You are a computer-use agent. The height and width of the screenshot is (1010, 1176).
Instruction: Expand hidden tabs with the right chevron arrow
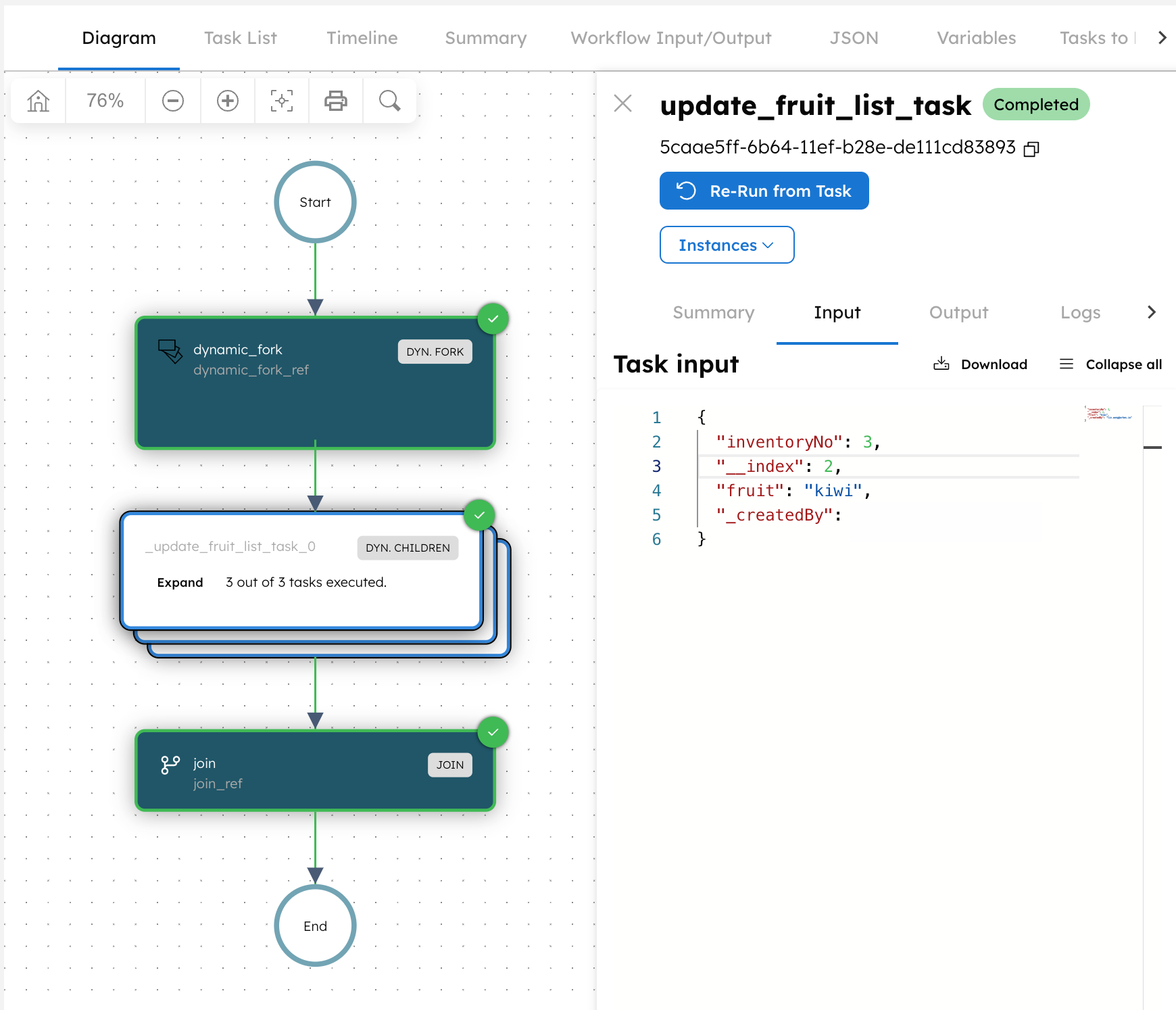1161,38
